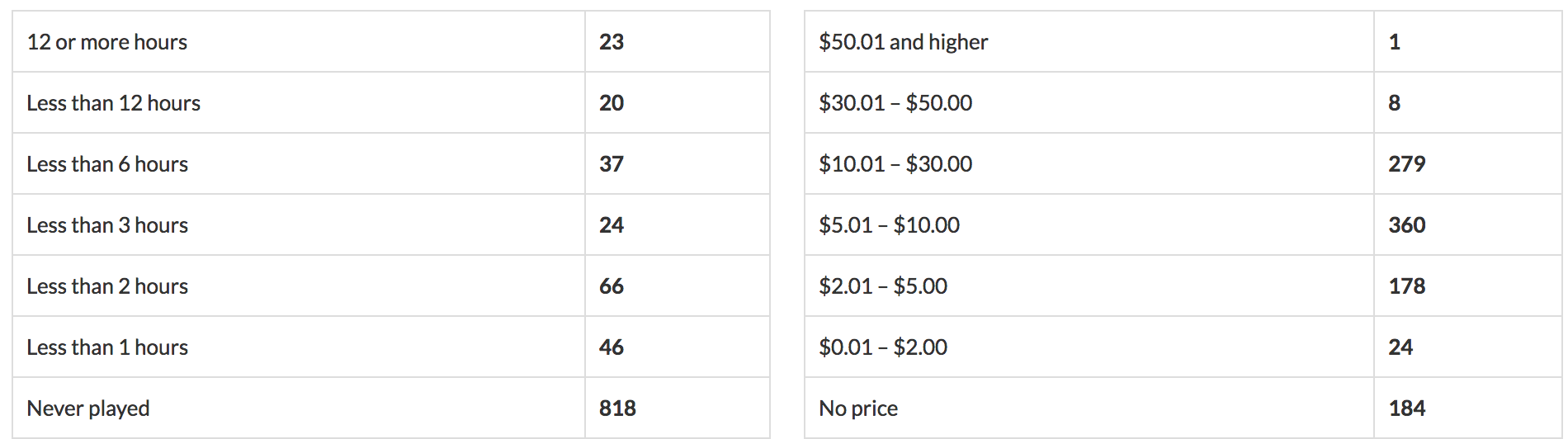1568x439 pixels.
Task: Select the value 66 in the hours table
Action: tap(612, 286)
